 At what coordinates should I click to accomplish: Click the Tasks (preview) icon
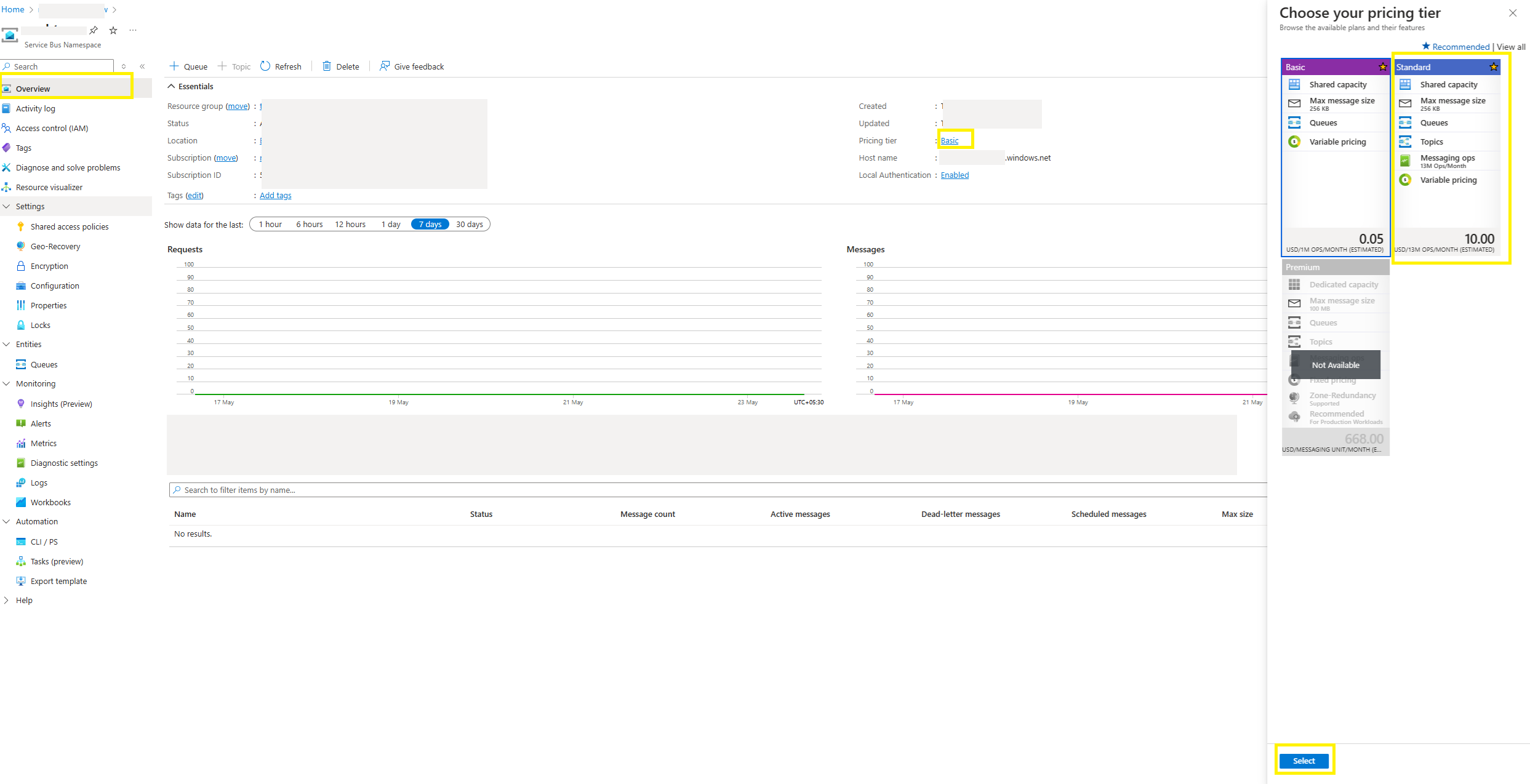[21, 561]
